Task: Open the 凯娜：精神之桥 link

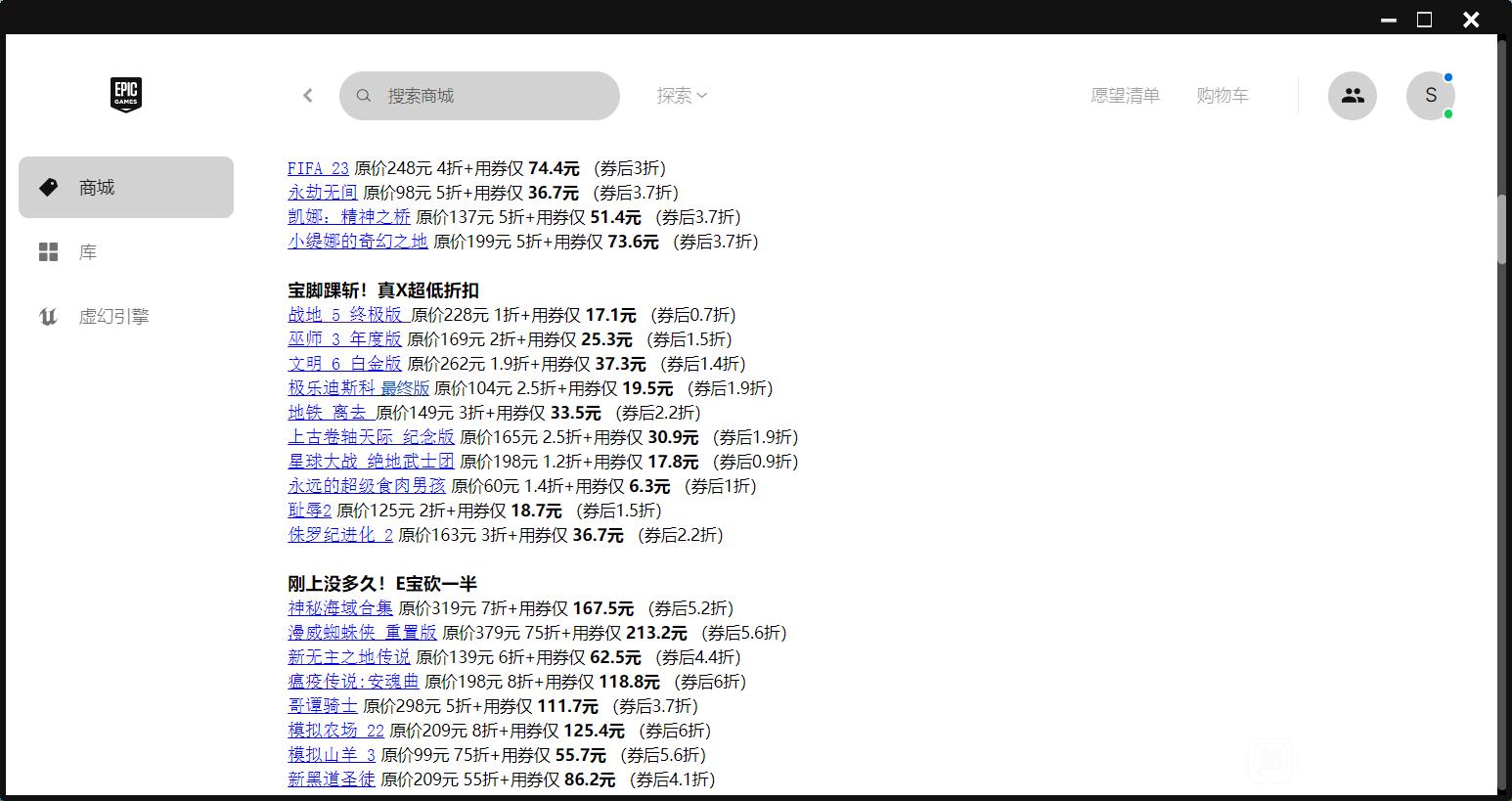Action: (x=349, y=217)
